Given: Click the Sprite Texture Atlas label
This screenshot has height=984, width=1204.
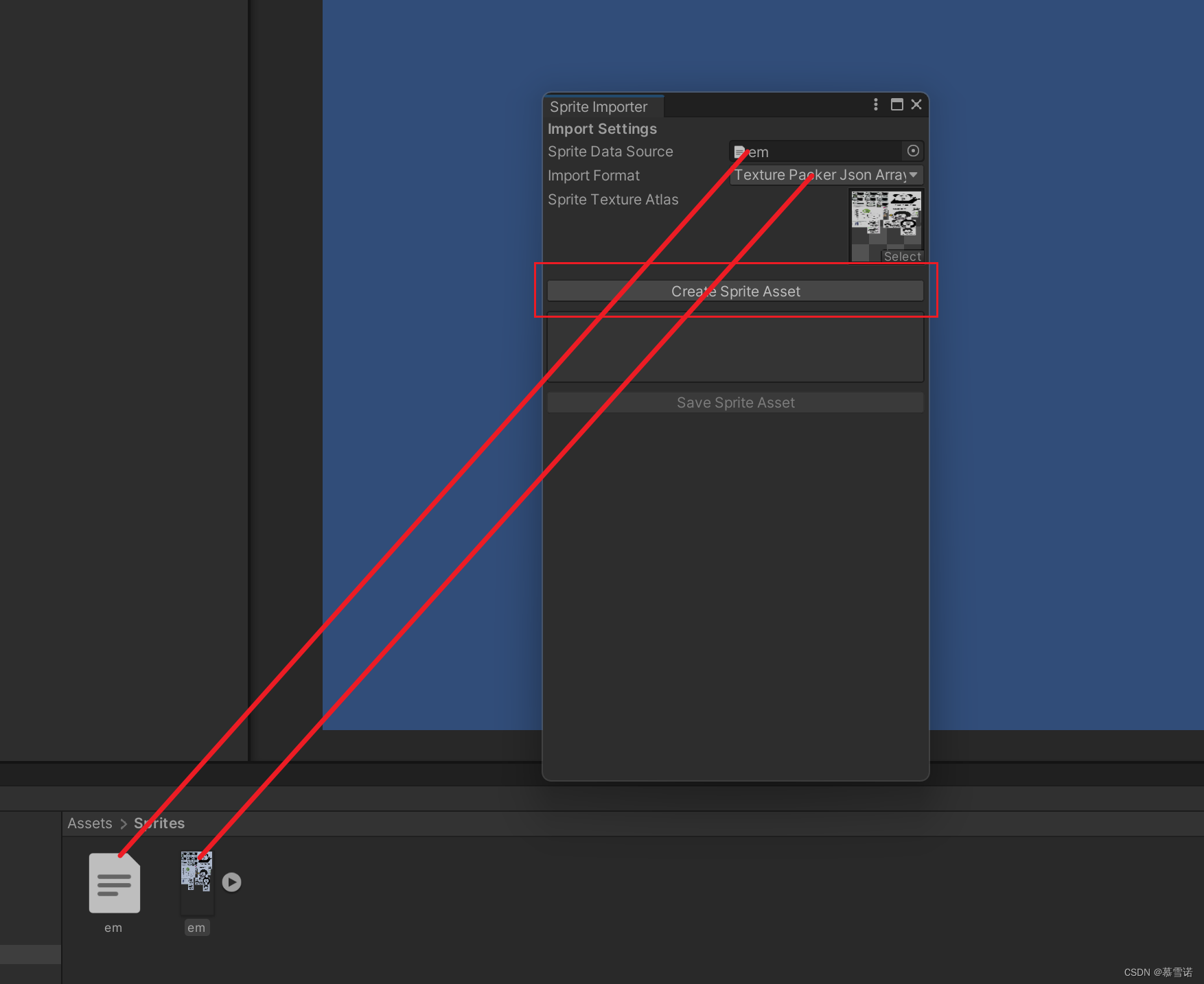Looking at the screenshot, I should click(613, 200).
